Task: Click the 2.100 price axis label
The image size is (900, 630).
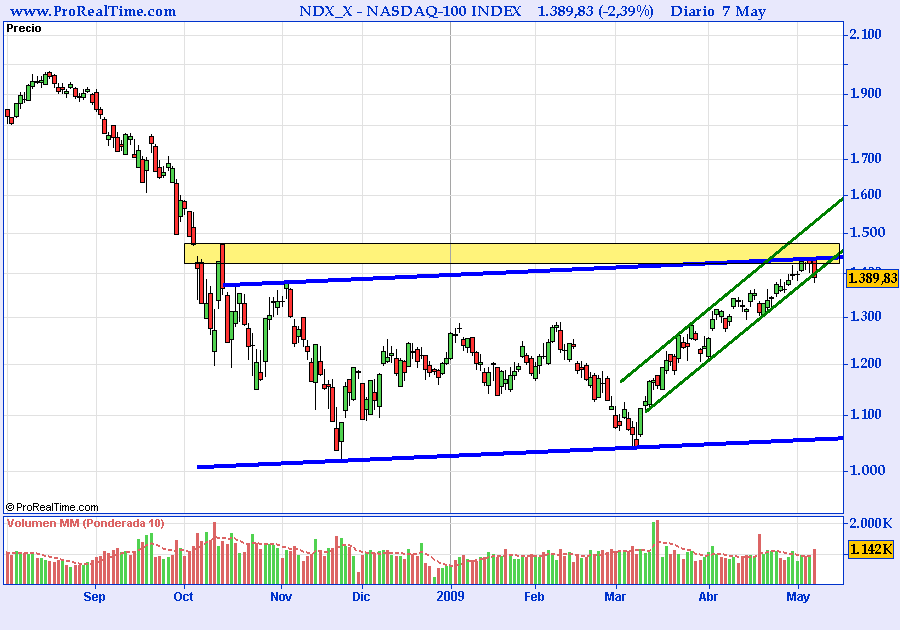Action: pyautogui.click(x=864, y=35)
